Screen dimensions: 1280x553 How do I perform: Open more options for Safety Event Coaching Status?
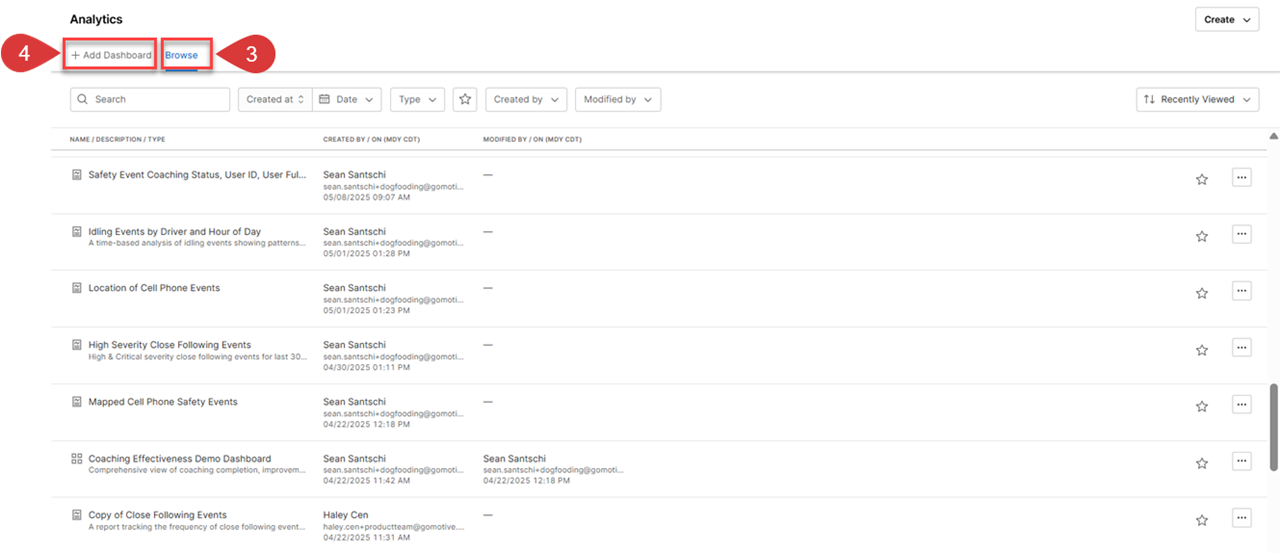(1242, 177)
